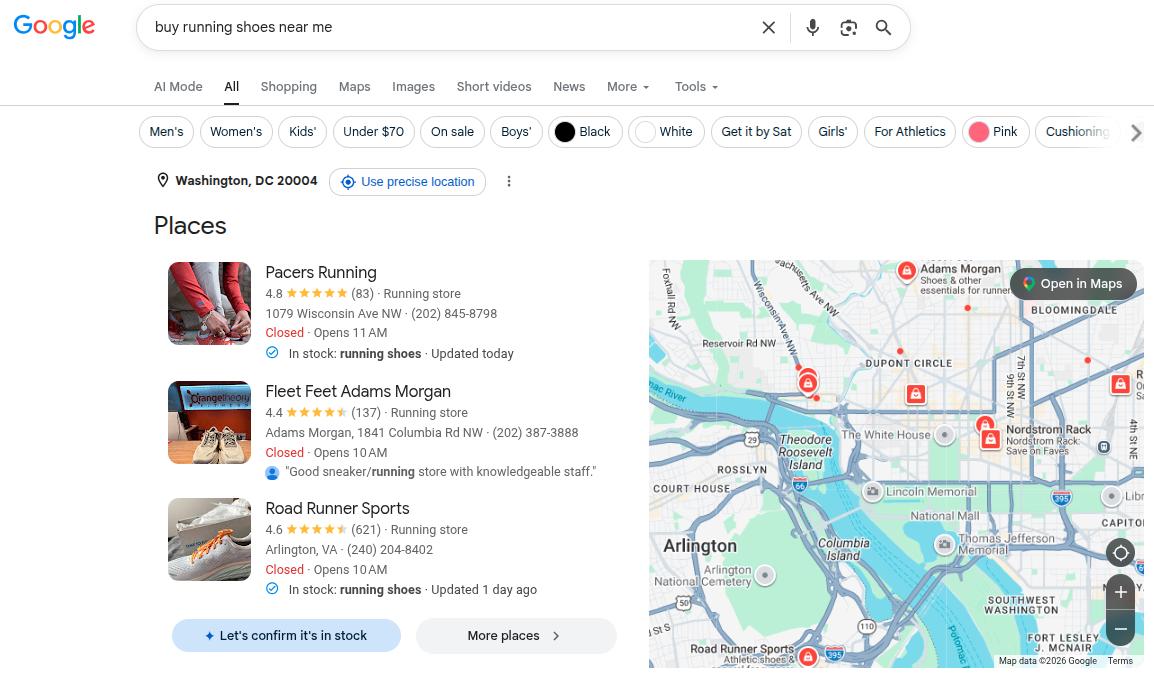Viewport: 1154px width, 683px height.
Task: Open the Pacers Running listing title
Action: click(x=321, y=272)
